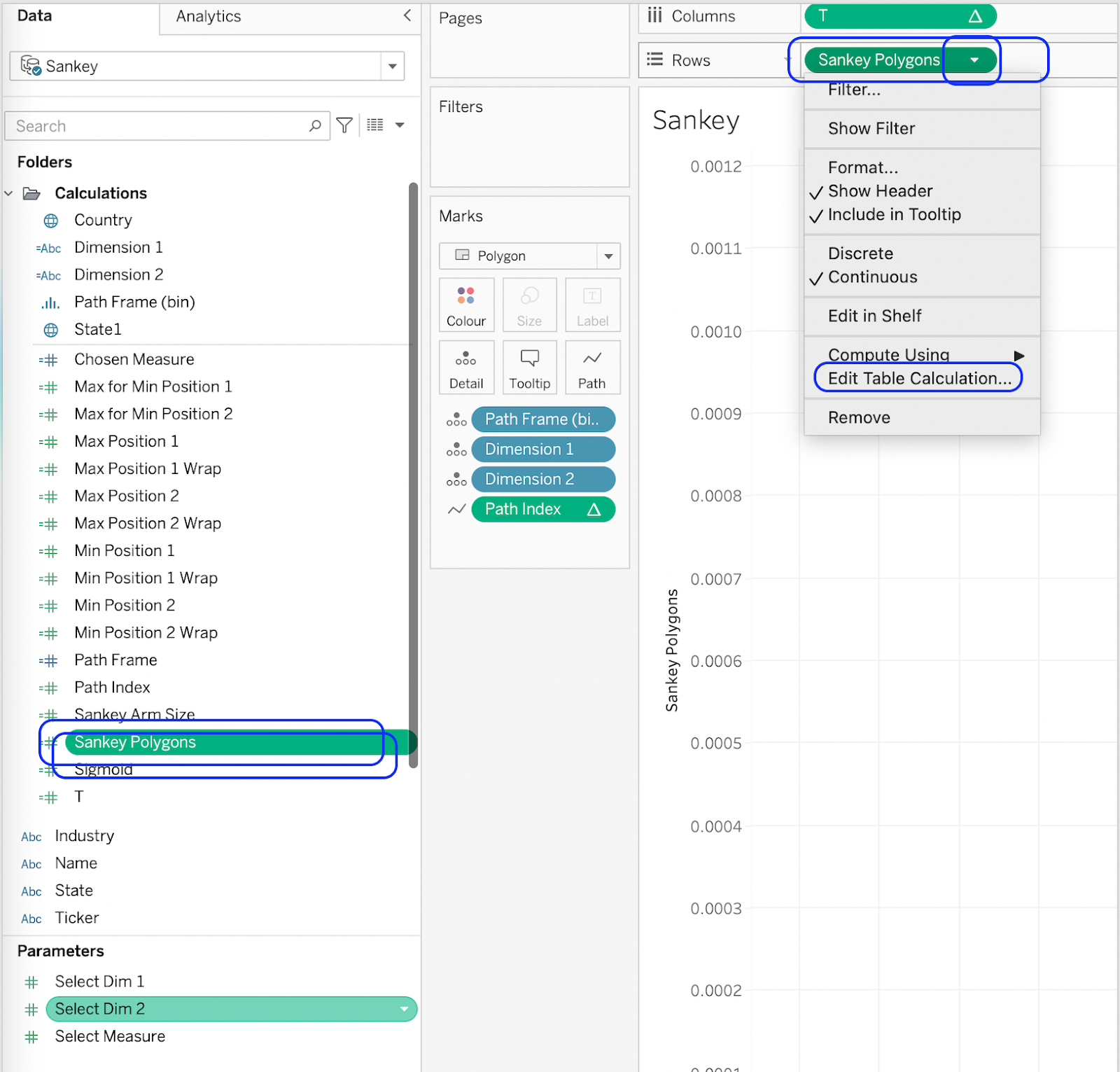The width and height of the screenshot is (1120, 1072).
Task: Click the search magnifier icon
Action: [315, 125]
